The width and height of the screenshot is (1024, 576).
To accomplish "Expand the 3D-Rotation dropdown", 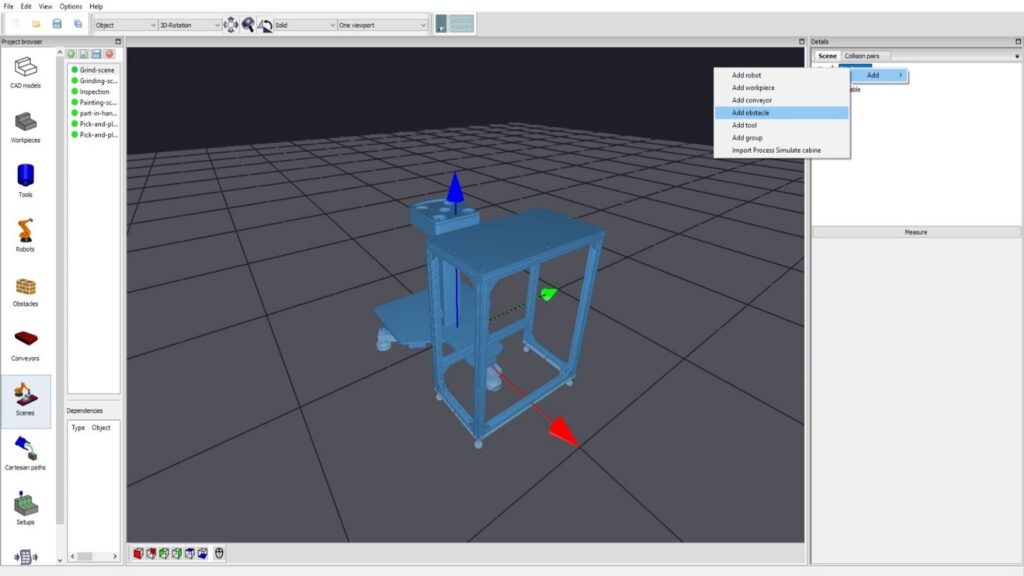I will (x=190, y=24).
